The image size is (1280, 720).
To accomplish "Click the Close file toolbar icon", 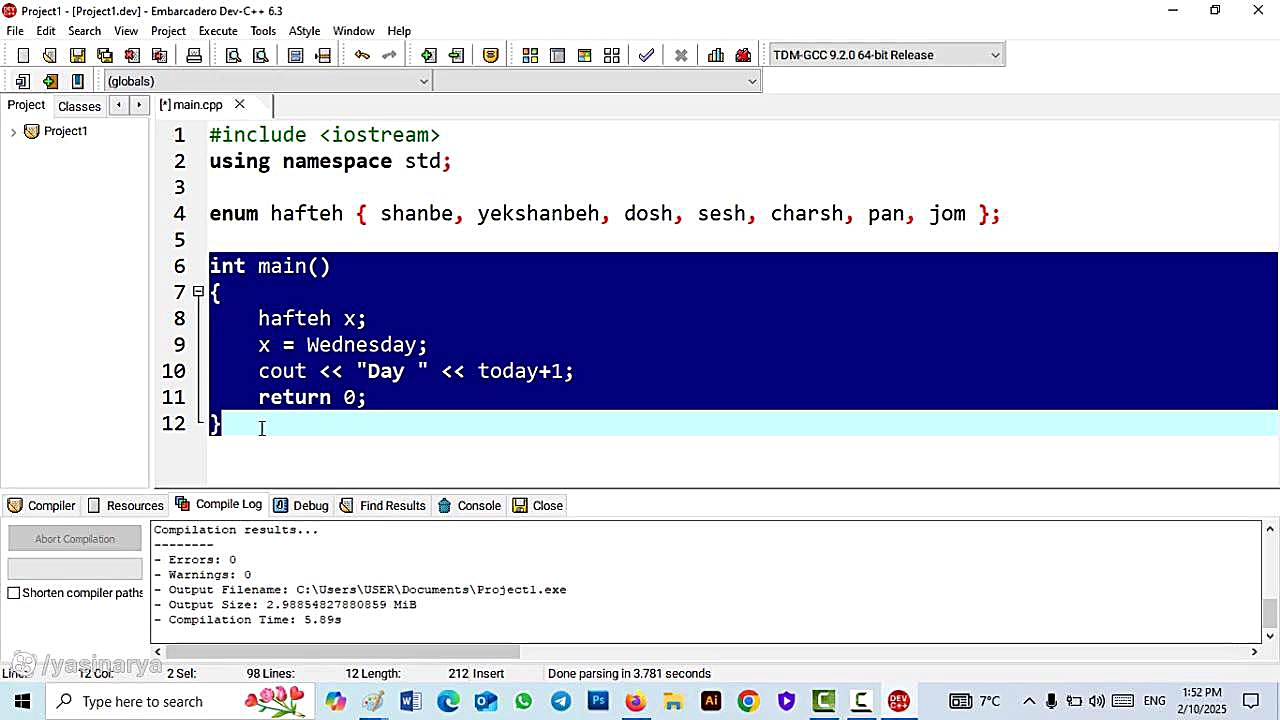I will click(131, 55).
